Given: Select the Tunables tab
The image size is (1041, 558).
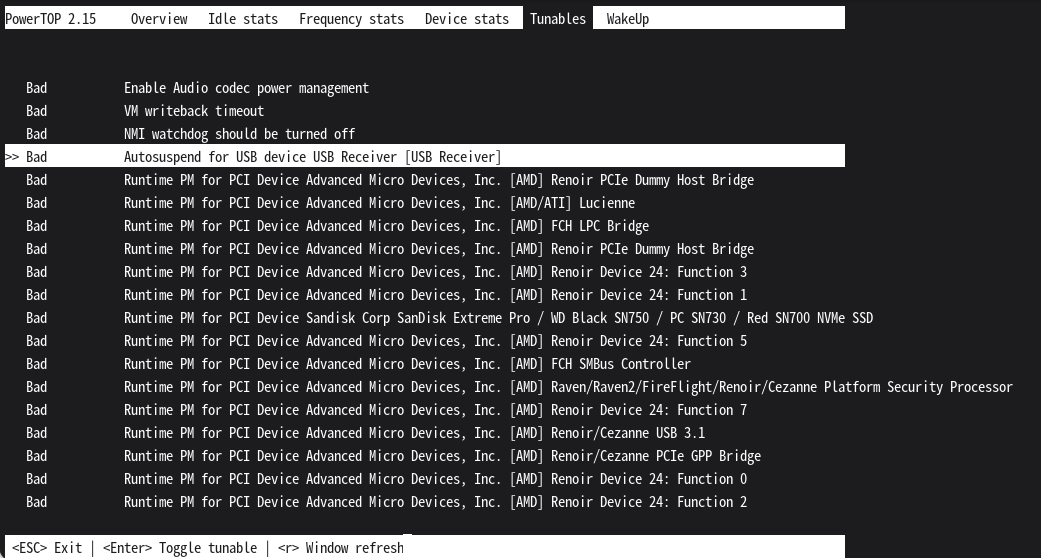Looking at the screenshot, I should click(558, 18).
